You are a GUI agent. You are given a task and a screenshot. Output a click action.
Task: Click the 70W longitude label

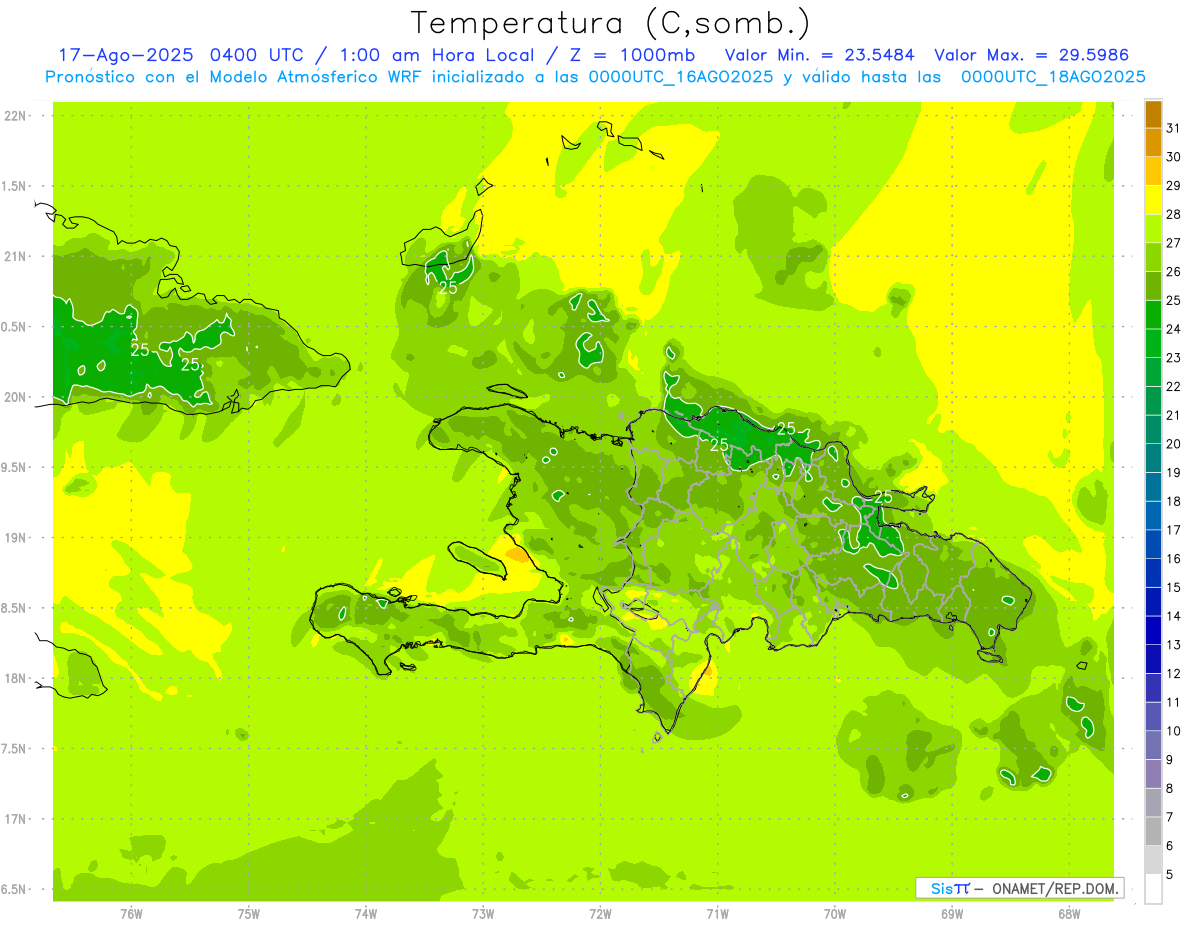(834, 914)
